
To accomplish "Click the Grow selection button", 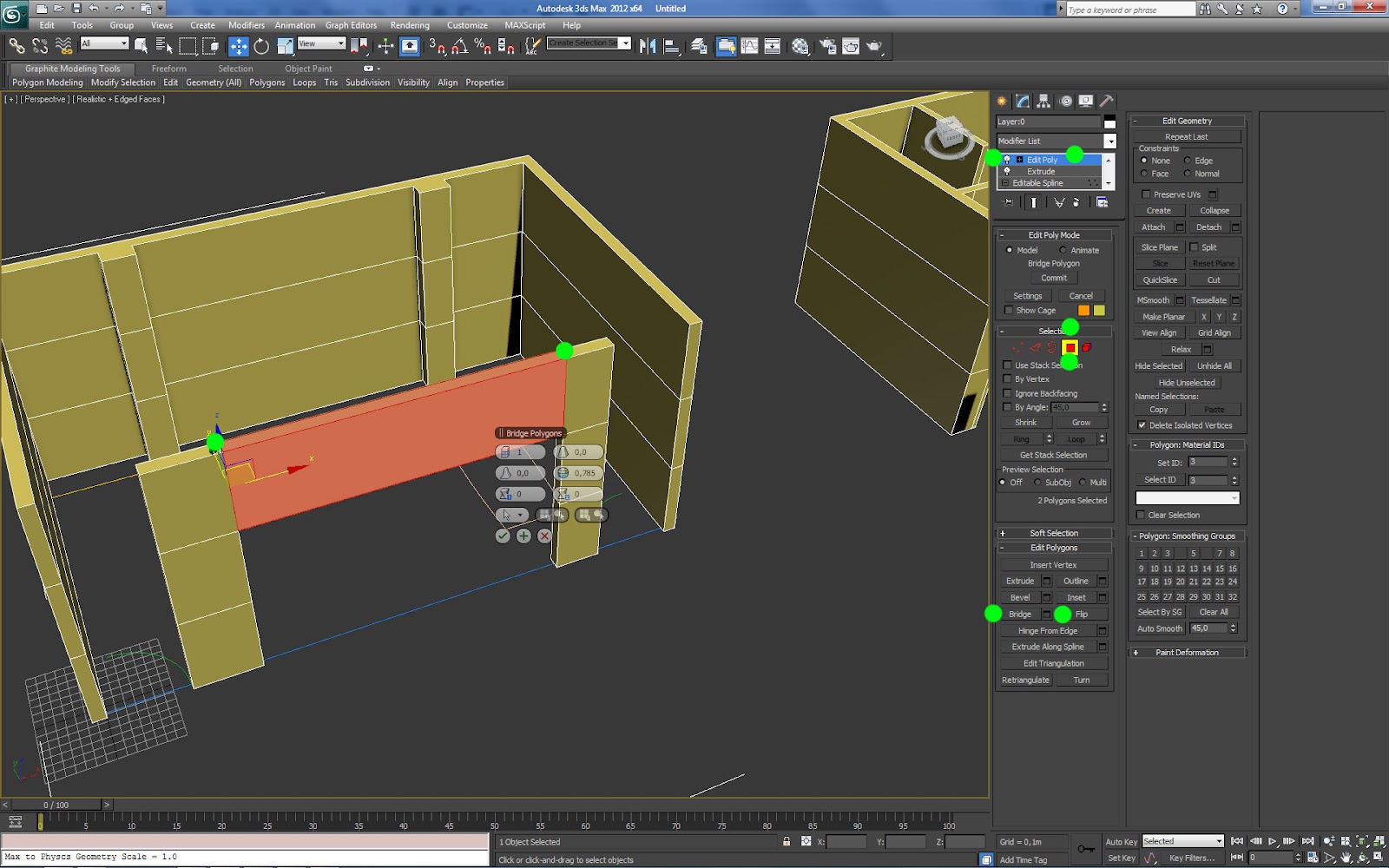I will [1082, 422].
